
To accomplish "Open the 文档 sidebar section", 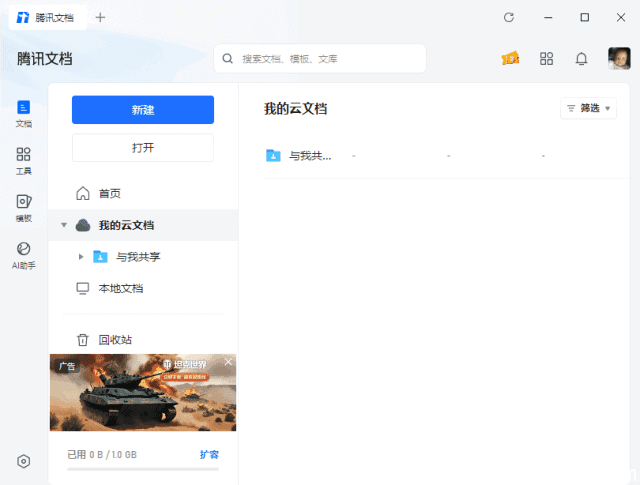I will click(24, 112).
